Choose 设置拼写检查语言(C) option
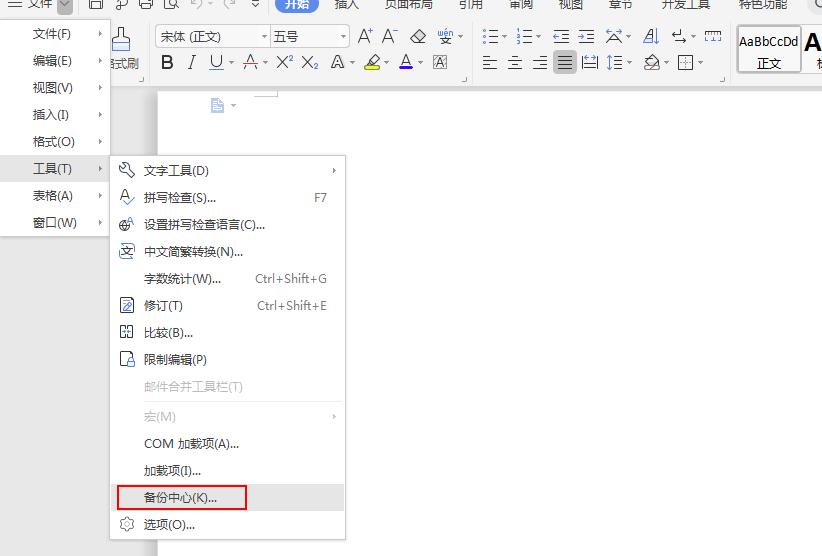 pyautogui.click(x=228, y=225)
